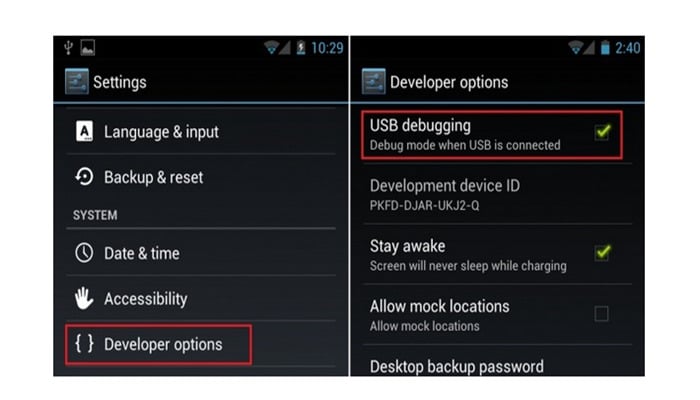Viewport: 700px width, 400px height.
Task: Open Backup & reset settings
Action: pyautogui.click(x=201, y=177)
